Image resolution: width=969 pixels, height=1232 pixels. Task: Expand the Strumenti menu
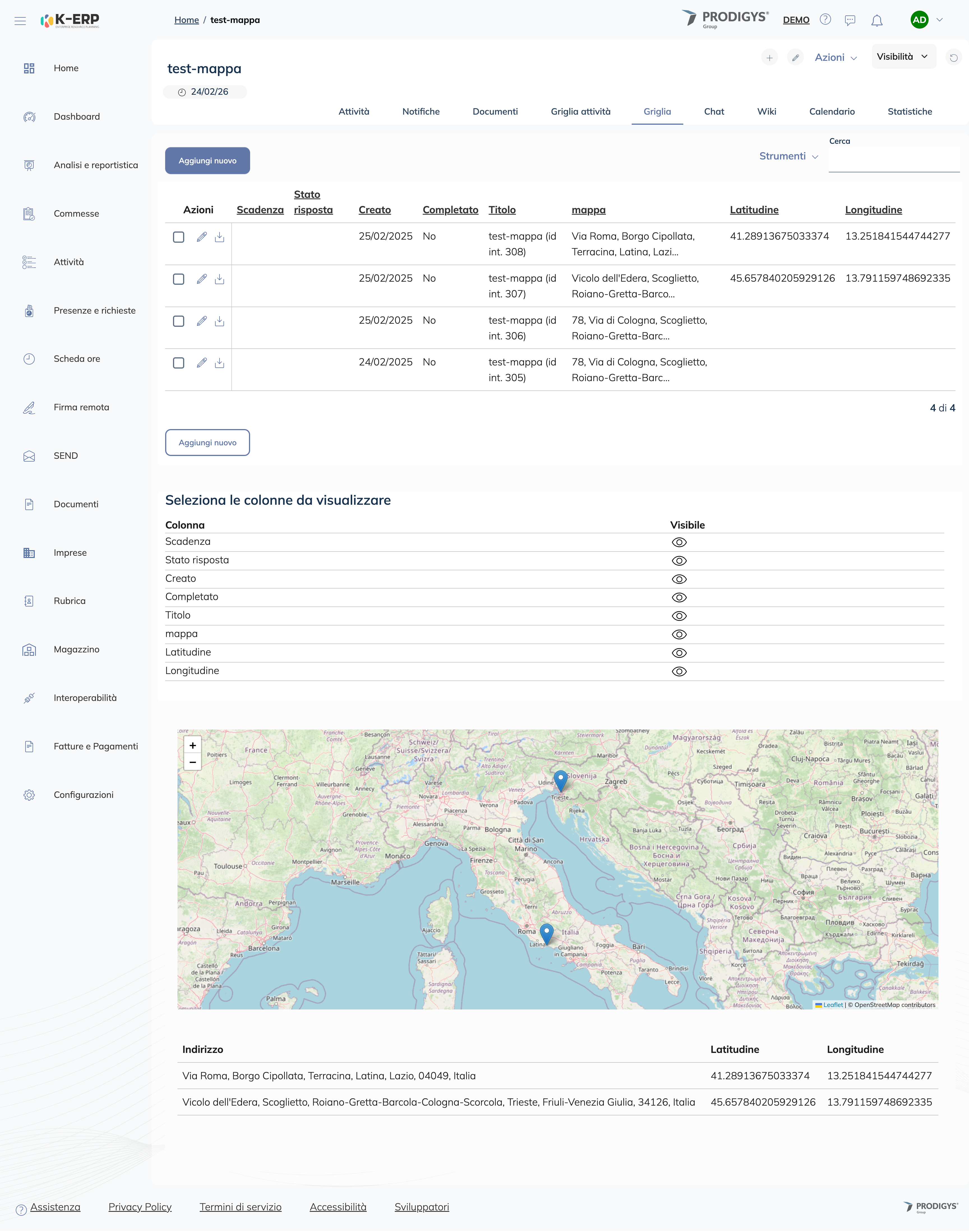pyautogui.click(x=788, y=156)
